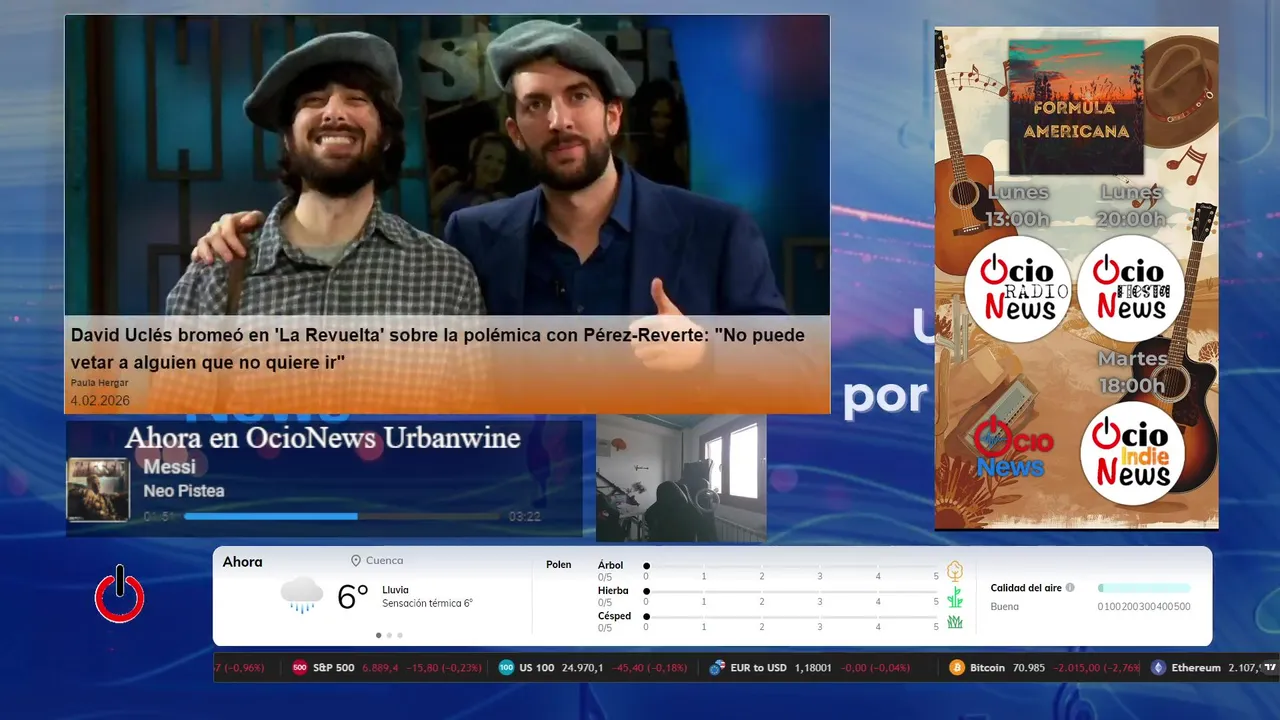Click the Ethereum ticker label
Screen dimensions: 1280x720
pos(1196,667)
